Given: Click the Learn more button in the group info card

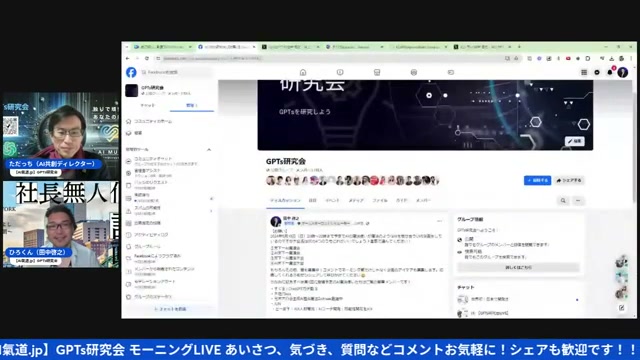Looking at the screenshot, I should (x=518, y=268).
